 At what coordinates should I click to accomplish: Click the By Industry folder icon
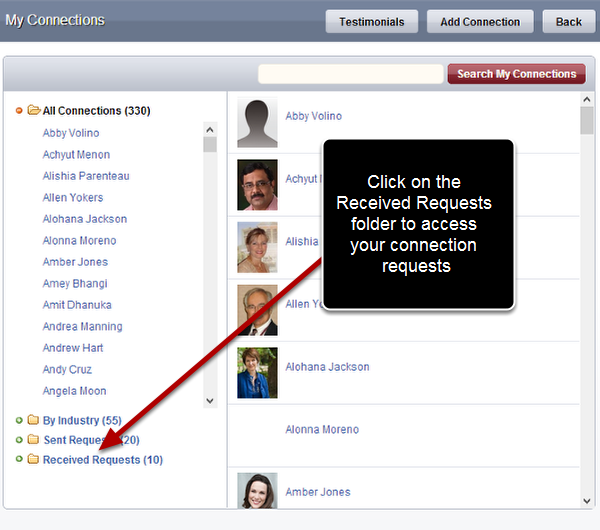click(33, 421)
